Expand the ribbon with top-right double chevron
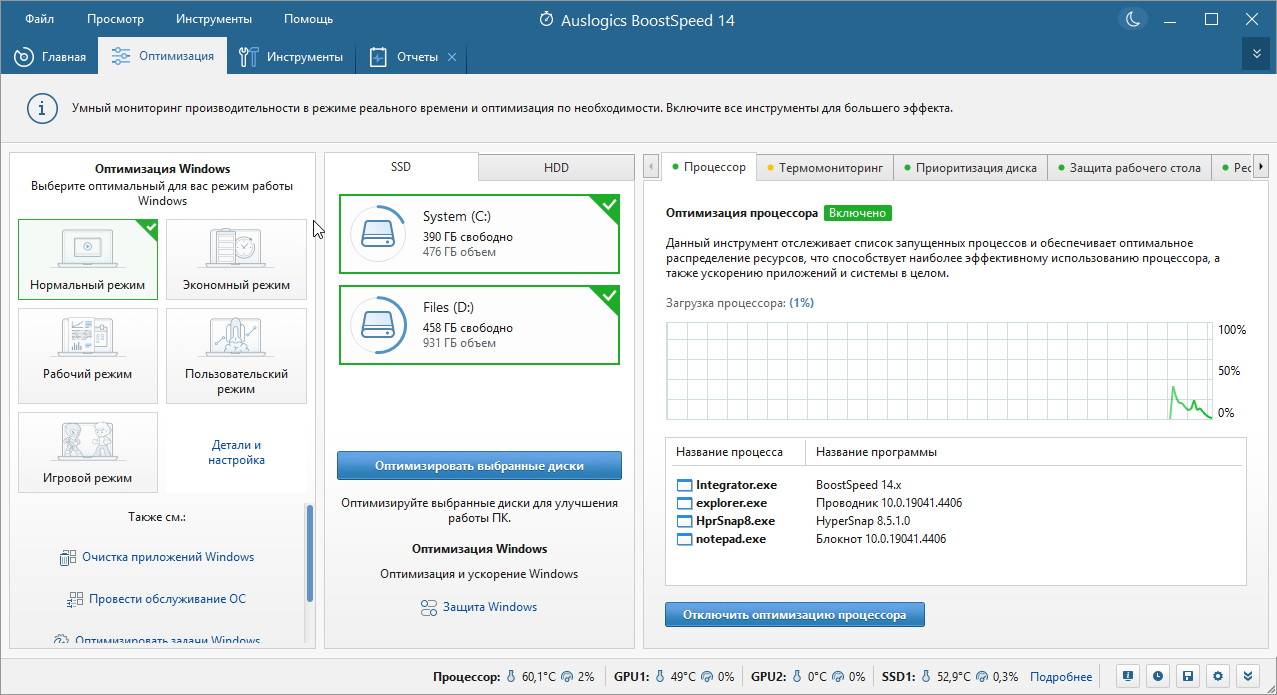 1256,54
